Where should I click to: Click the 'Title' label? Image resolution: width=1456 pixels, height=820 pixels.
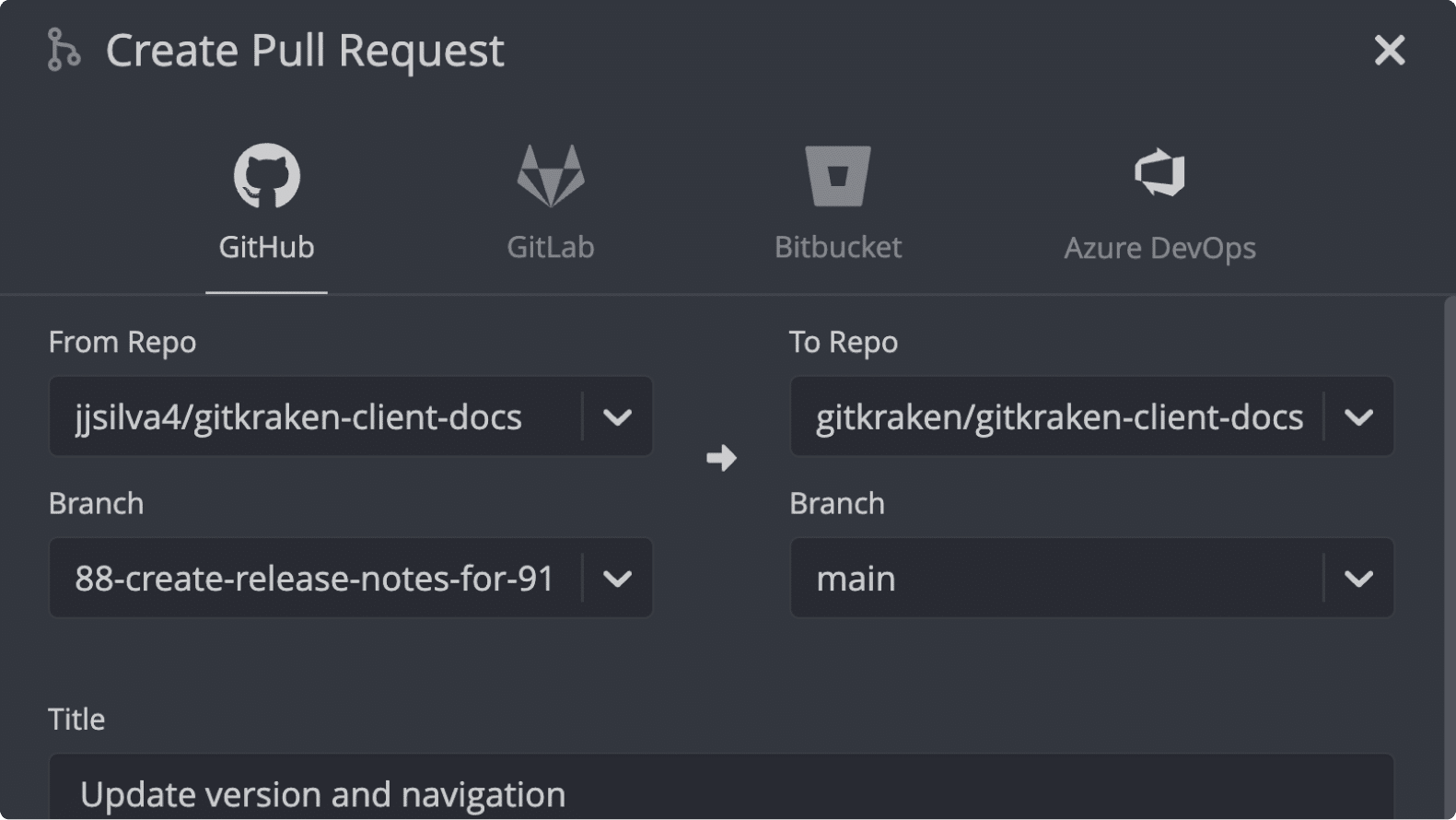point(76,720)
